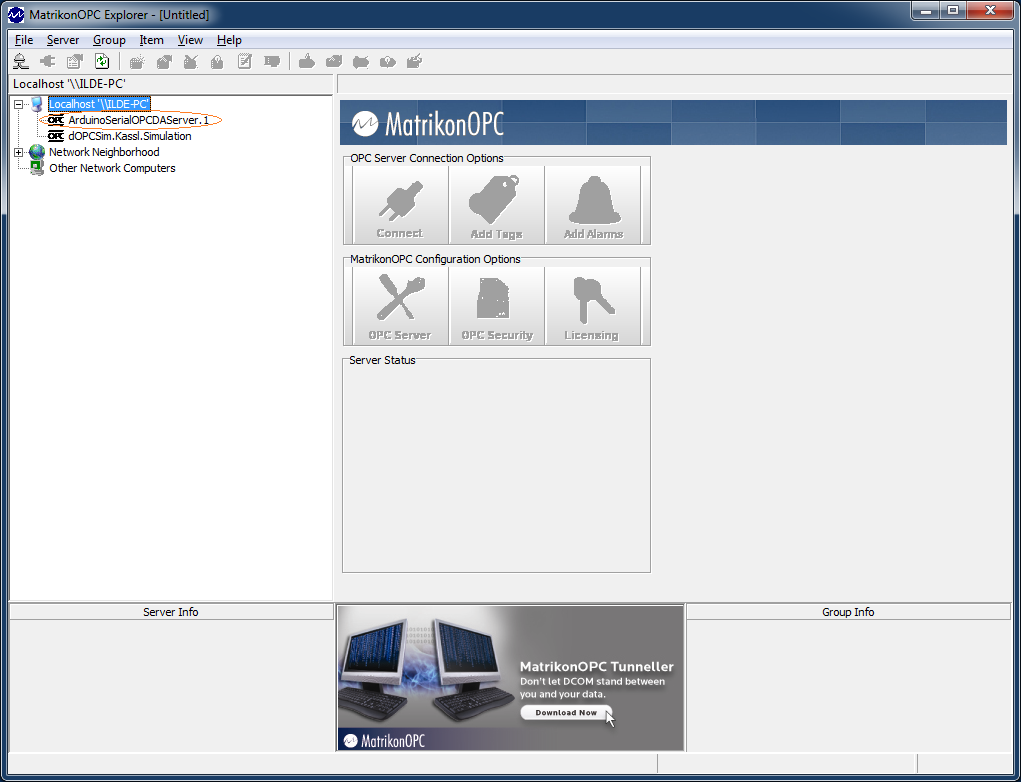Open the Help menu
The width and height of the screenshot is (1021, 782).
229,40
